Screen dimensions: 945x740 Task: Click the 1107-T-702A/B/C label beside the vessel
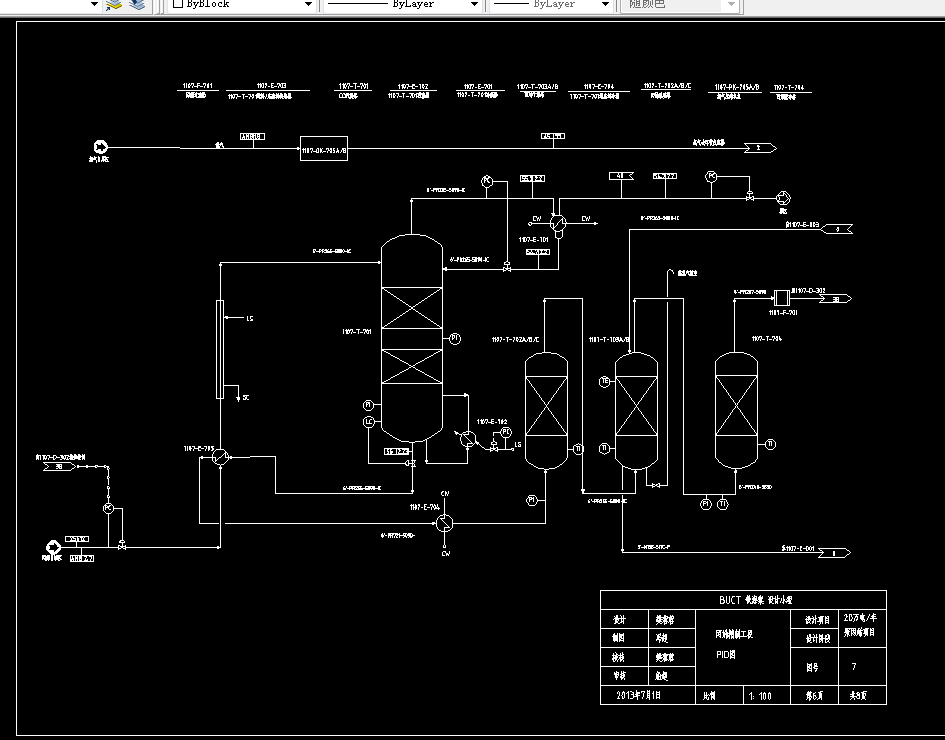pyautogui.click(x=515, y=340)
